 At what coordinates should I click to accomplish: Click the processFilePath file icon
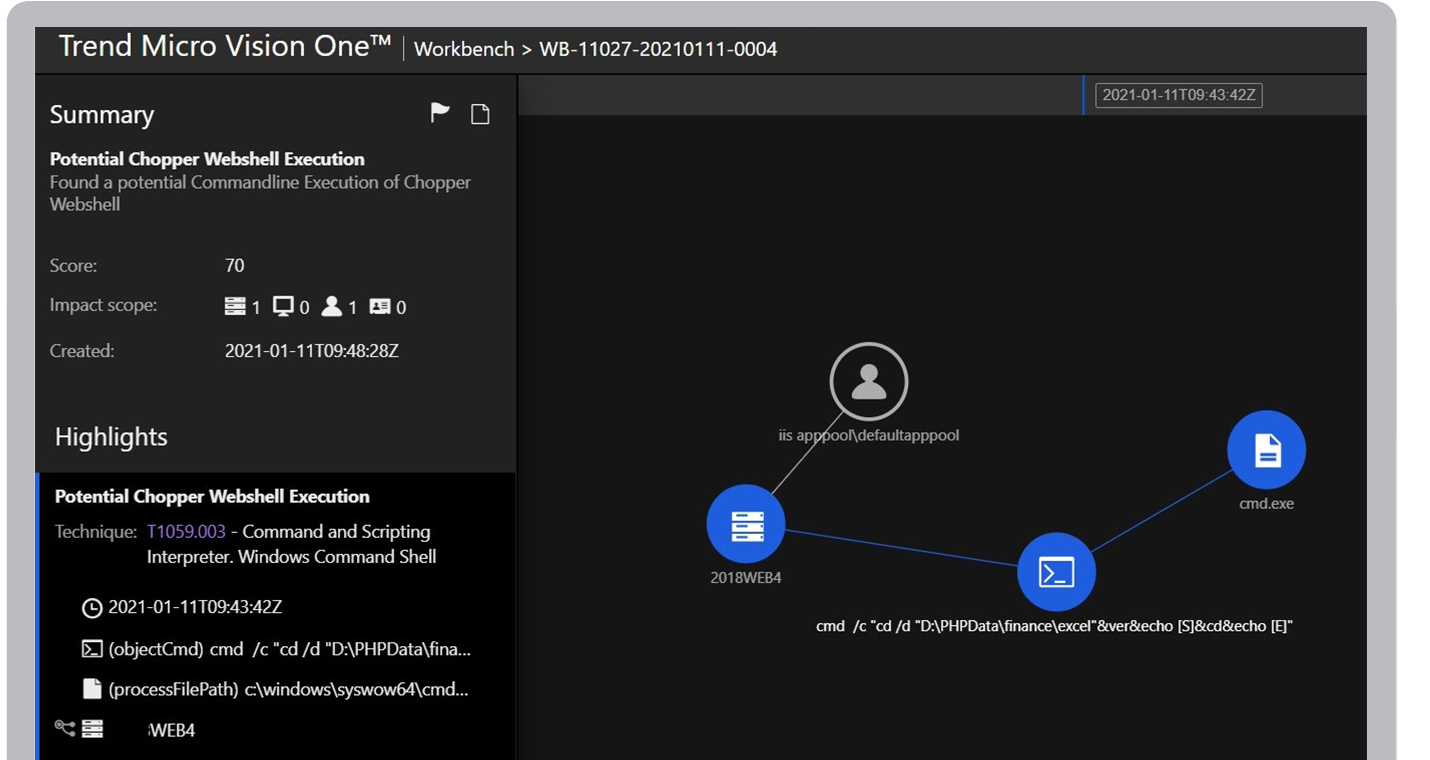coord(92,689)
